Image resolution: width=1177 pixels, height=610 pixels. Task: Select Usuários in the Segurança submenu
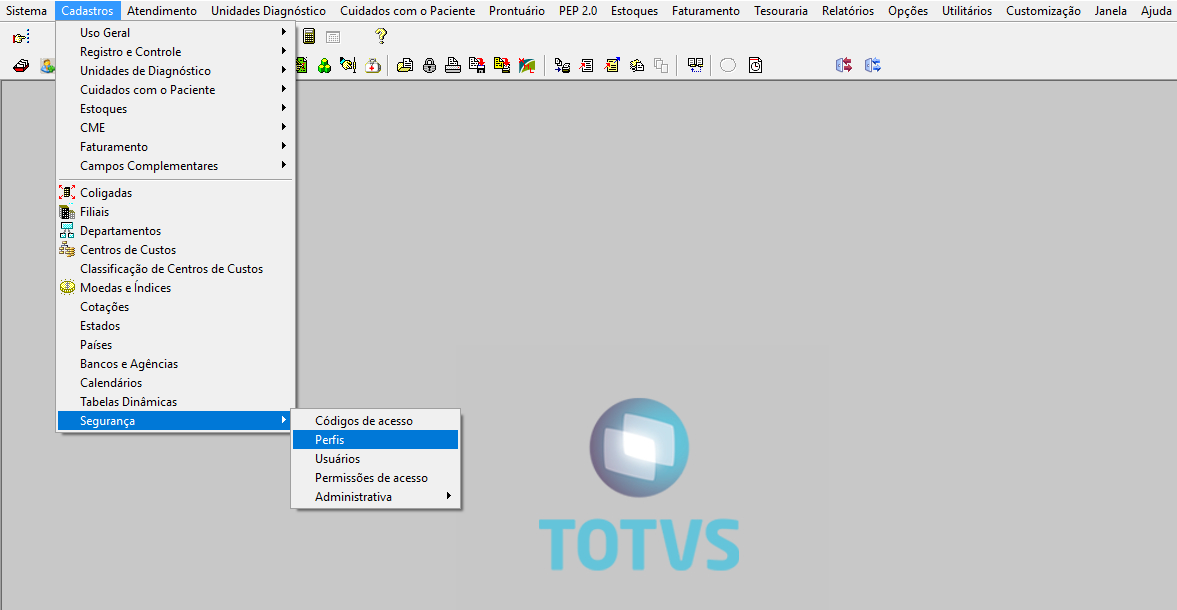coord(375,459)
